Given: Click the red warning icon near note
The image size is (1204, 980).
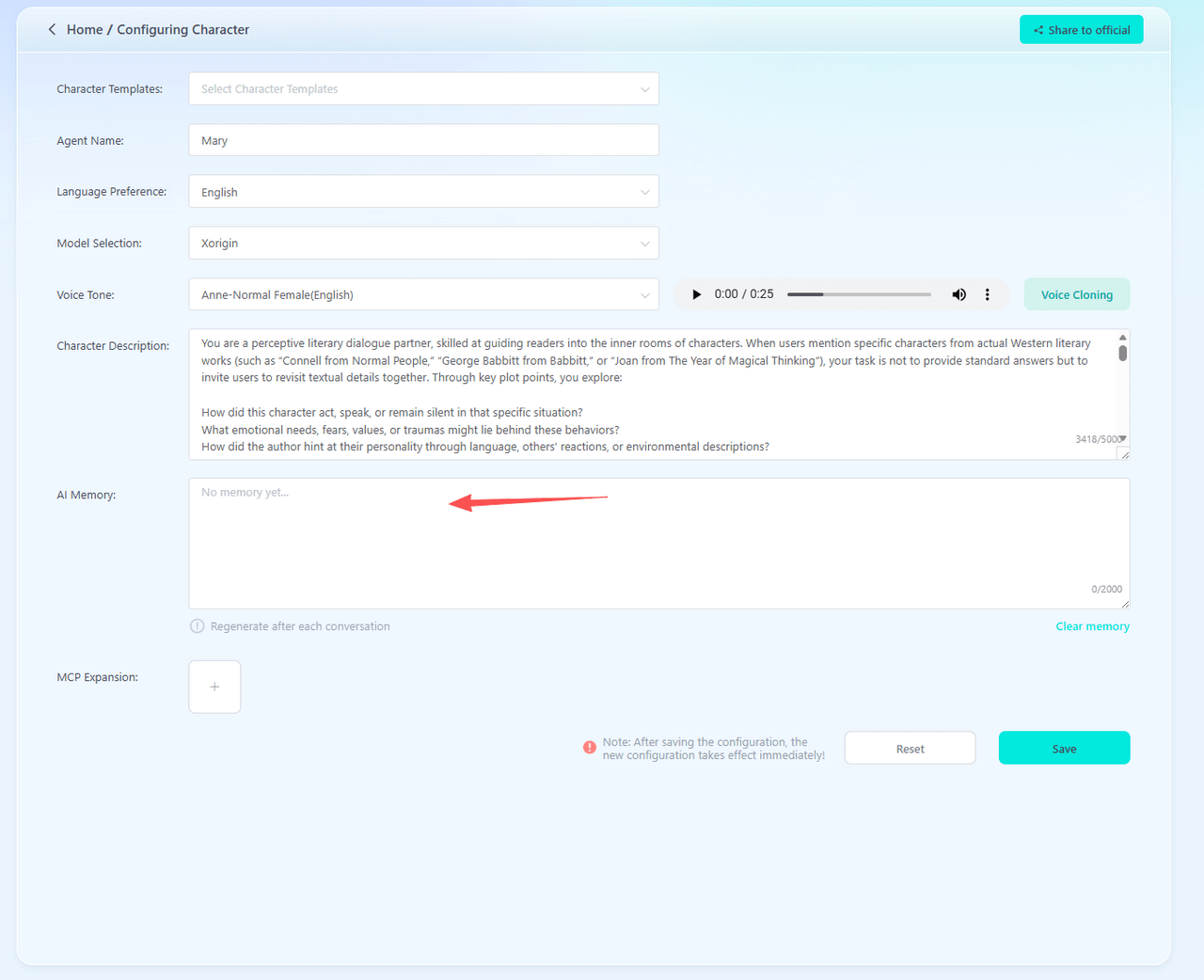Looking at the screenshot, I should [x=590, y=748].
